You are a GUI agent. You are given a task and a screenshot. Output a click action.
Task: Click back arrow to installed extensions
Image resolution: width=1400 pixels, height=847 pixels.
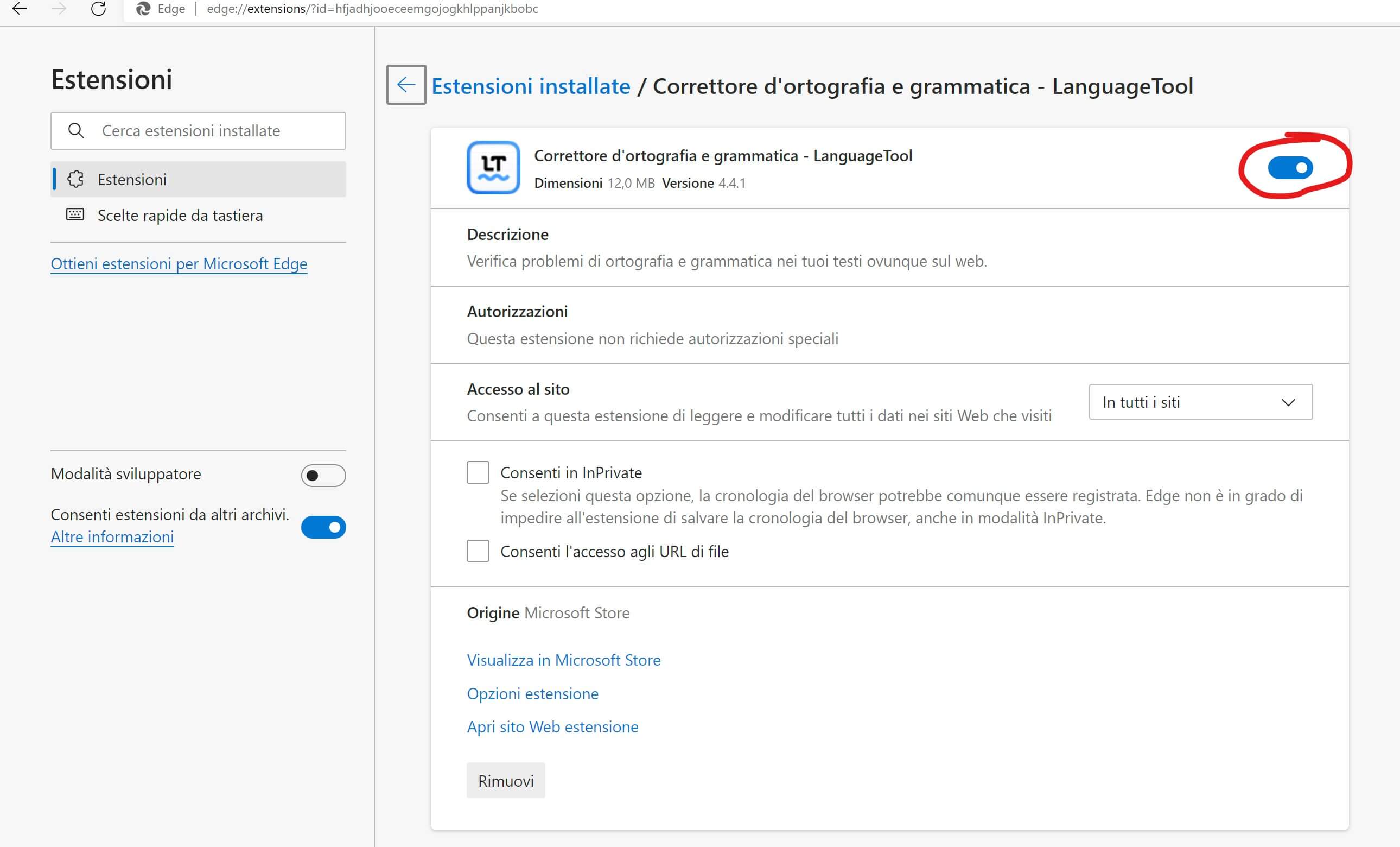point(406,85)
